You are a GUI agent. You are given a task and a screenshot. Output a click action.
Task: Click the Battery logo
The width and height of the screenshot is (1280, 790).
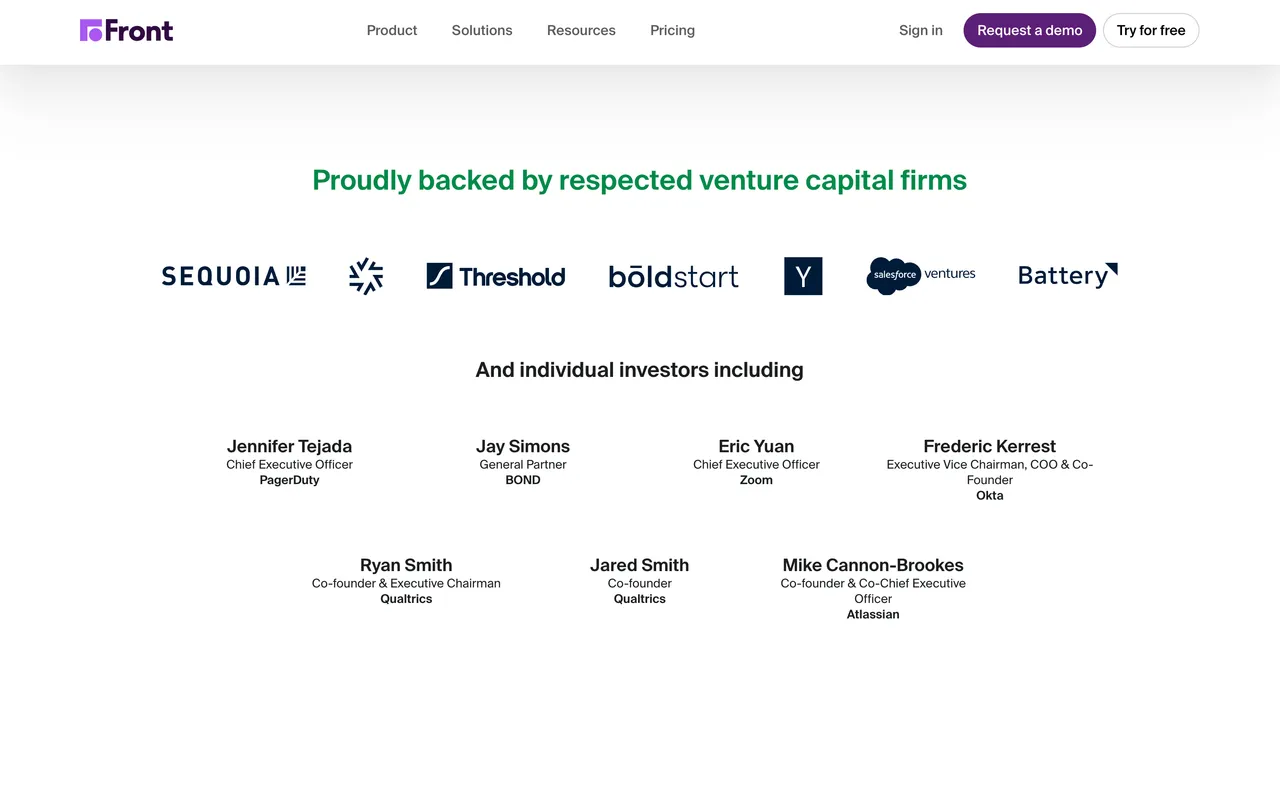[1067, 275]
